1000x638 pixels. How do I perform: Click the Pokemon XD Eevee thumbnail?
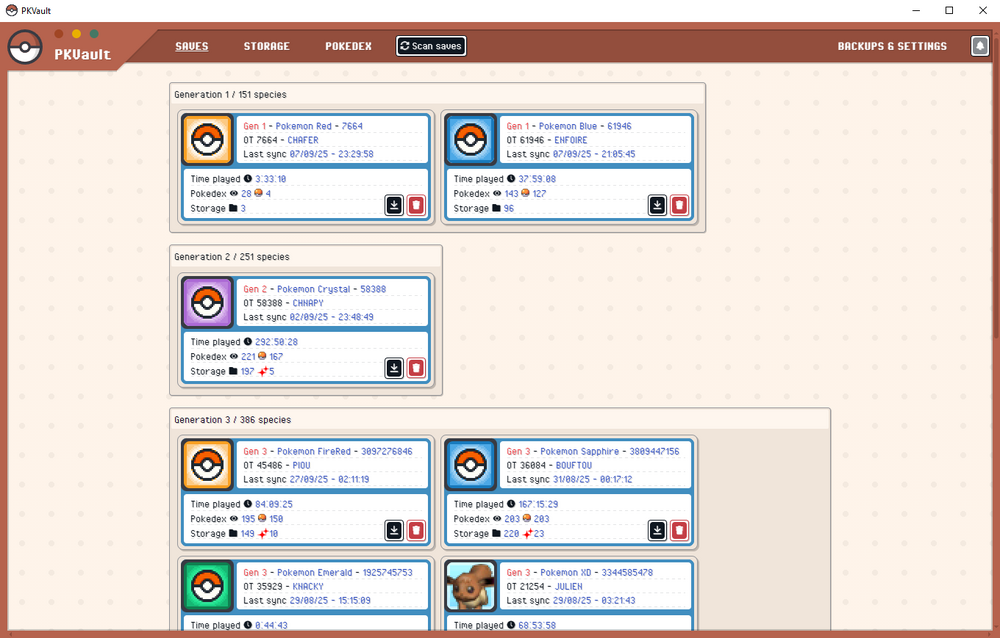[x=470, y=586]
